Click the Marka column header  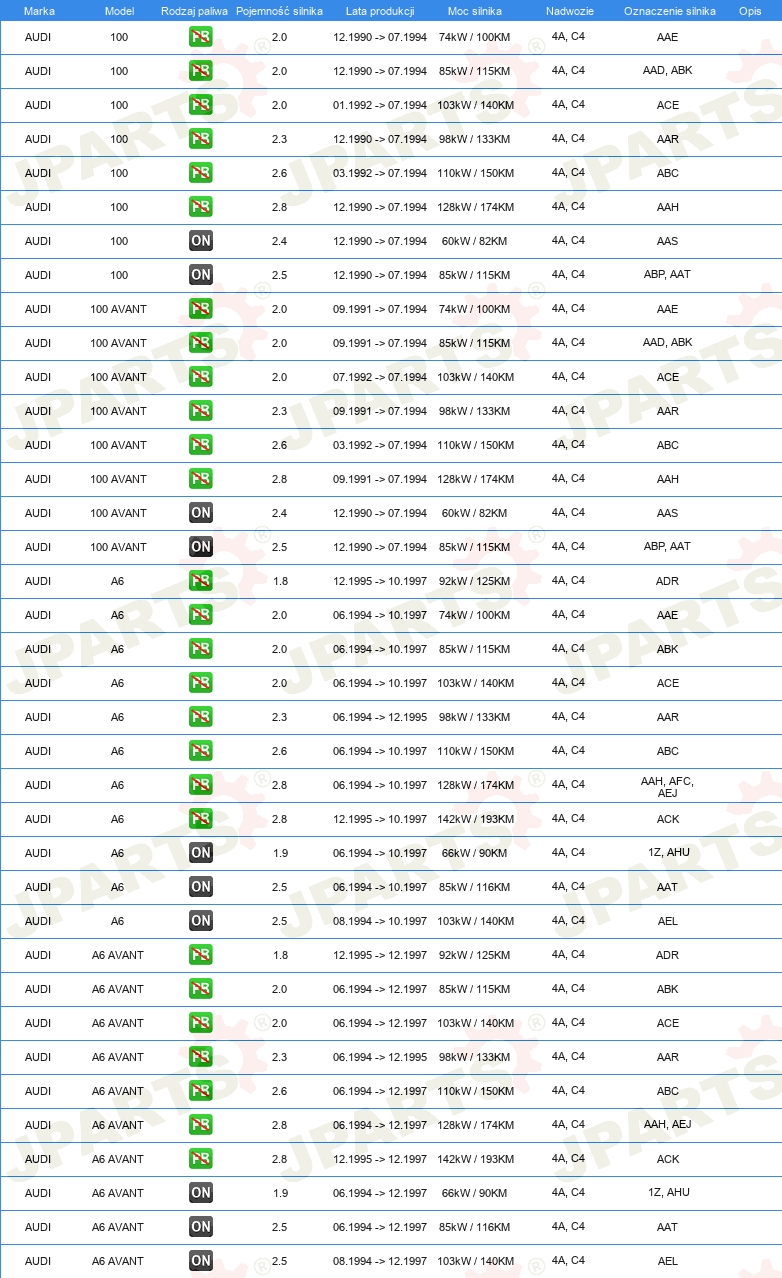click(39, 11)
